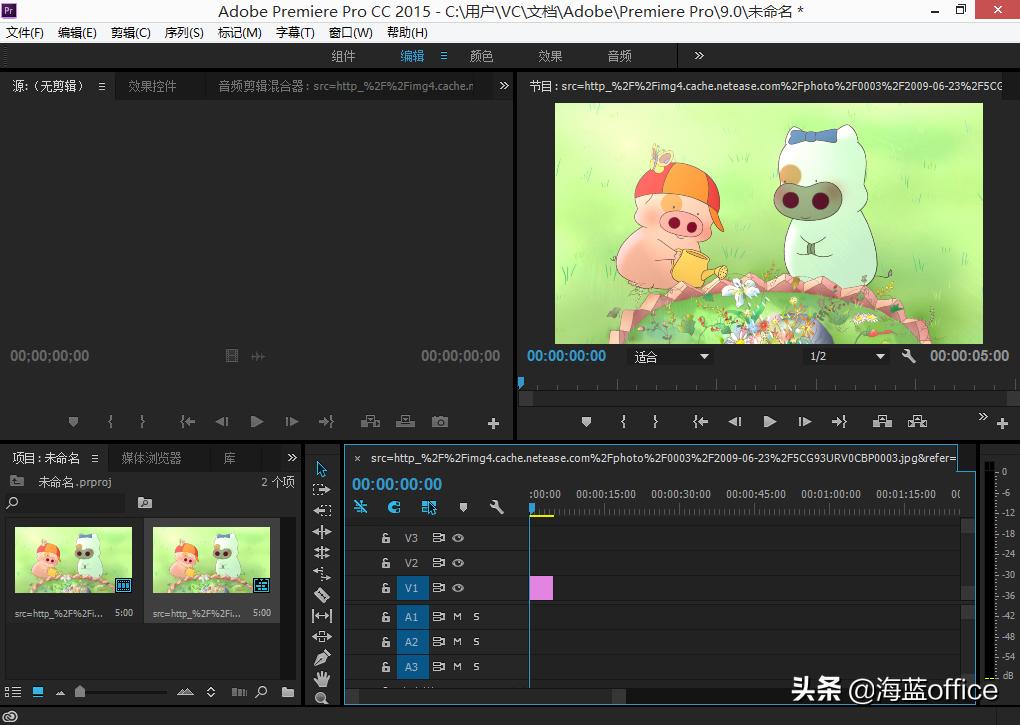1020x725 pixels.
Task: Open the zoom level dropdown showing 适合
Action: 670,355
